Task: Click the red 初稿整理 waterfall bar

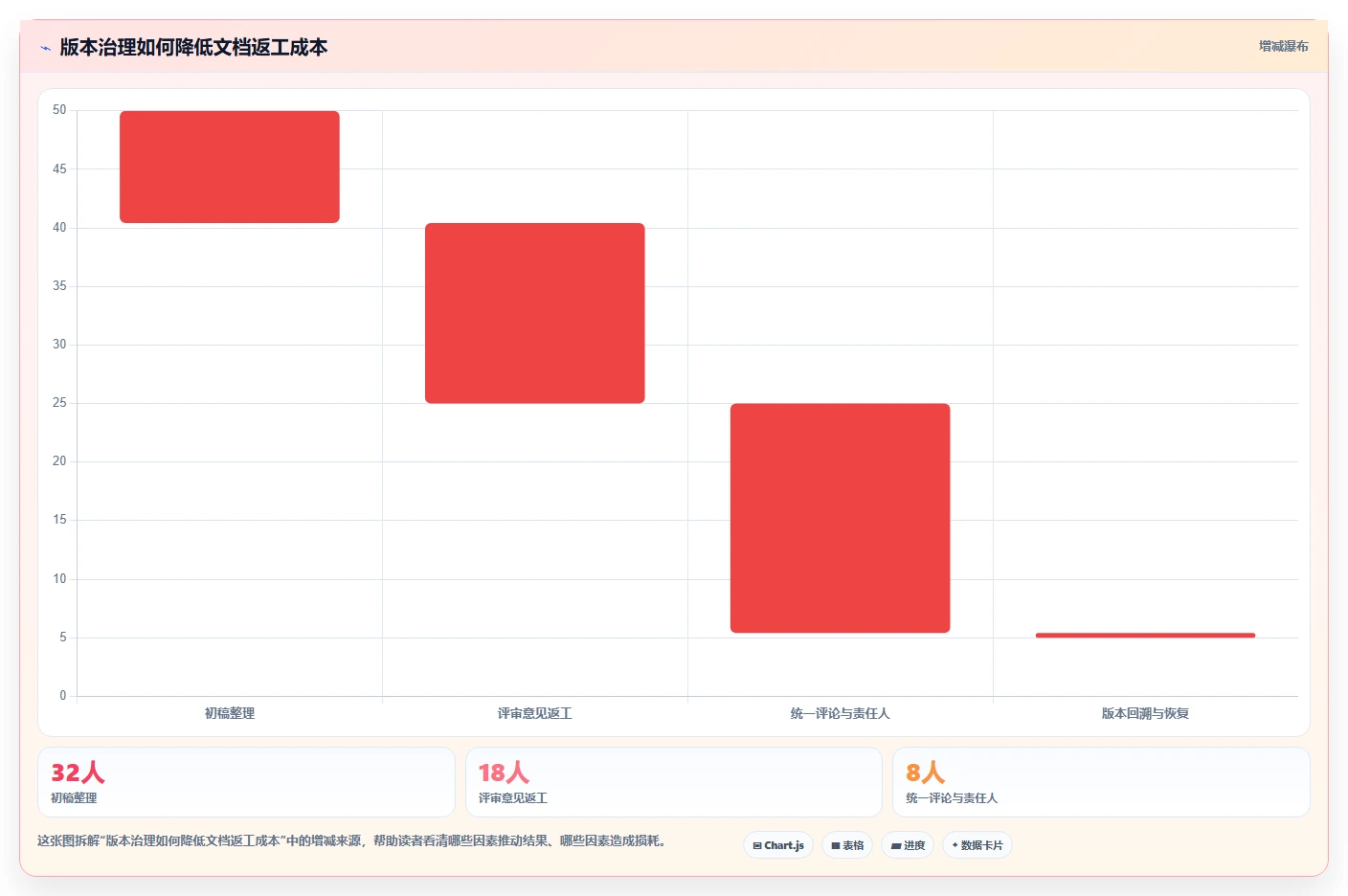Action: [230, 167]
